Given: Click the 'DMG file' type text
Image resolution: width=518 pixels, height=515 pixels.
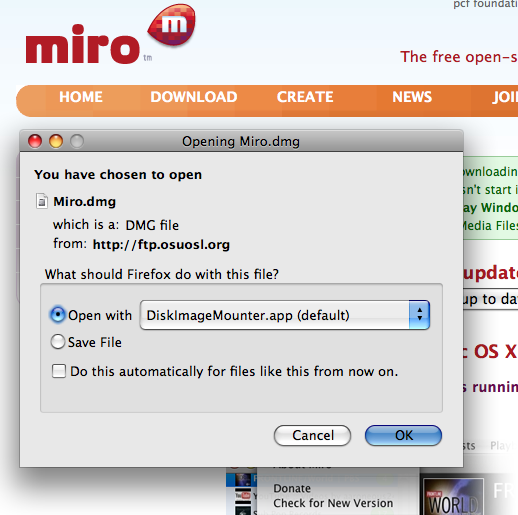Looking at the screenshot, I should click(152, 225).
